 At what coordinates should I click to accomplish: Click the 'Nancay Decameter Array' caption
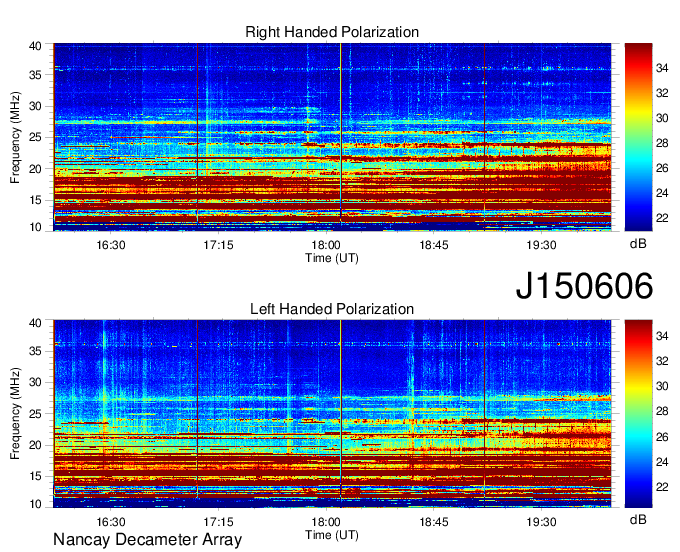tap(147, 540)
